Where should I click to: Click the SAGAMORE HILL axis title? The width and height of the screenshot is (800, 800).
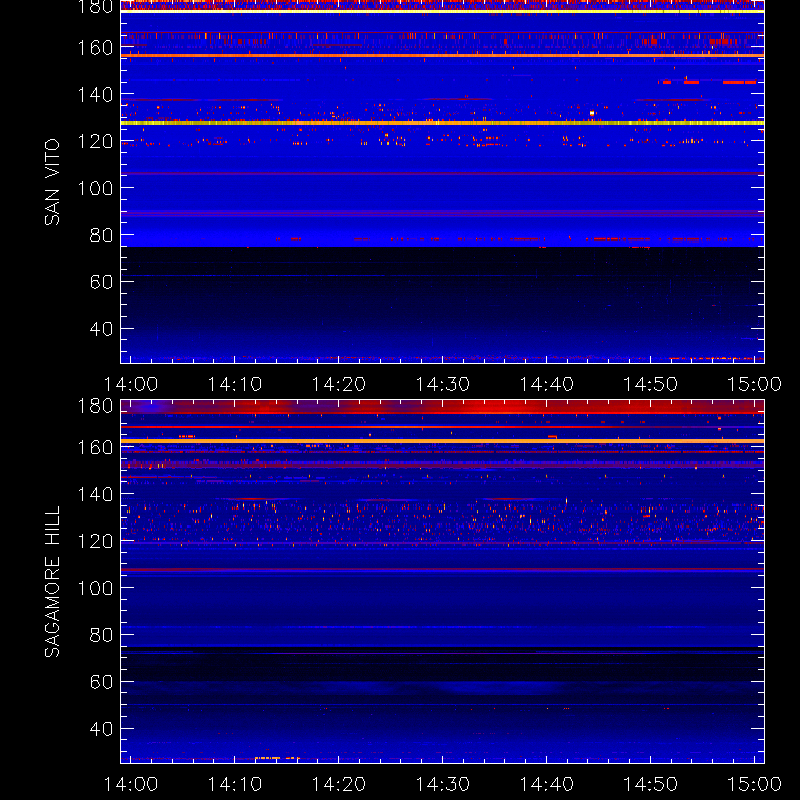point(52,582)
